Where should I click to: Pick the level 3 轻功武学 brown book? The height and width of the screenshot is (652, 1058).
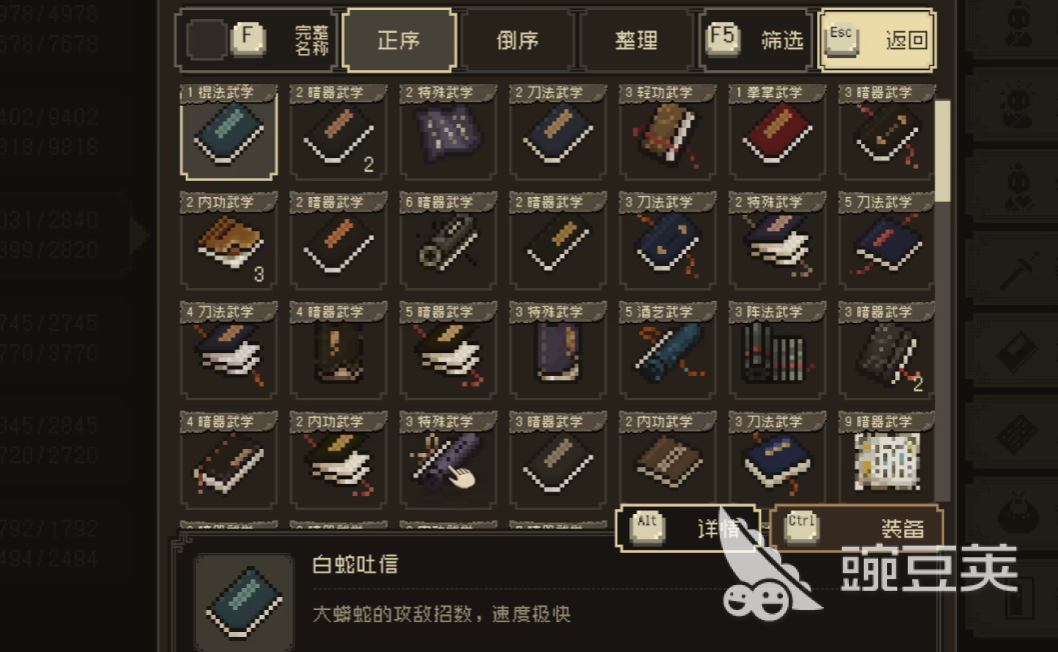click(667, 132)
